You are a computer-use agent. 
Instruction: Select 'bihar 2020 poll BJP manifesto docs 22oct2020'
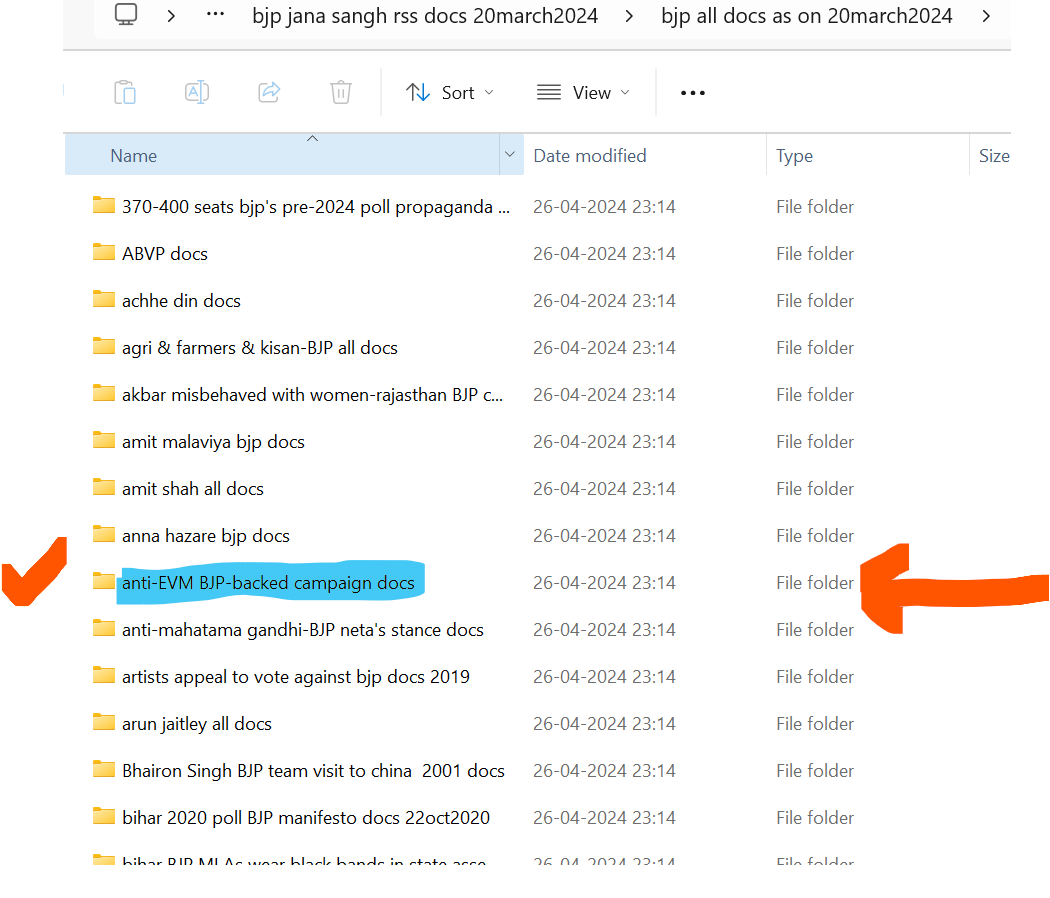[306, 818]
